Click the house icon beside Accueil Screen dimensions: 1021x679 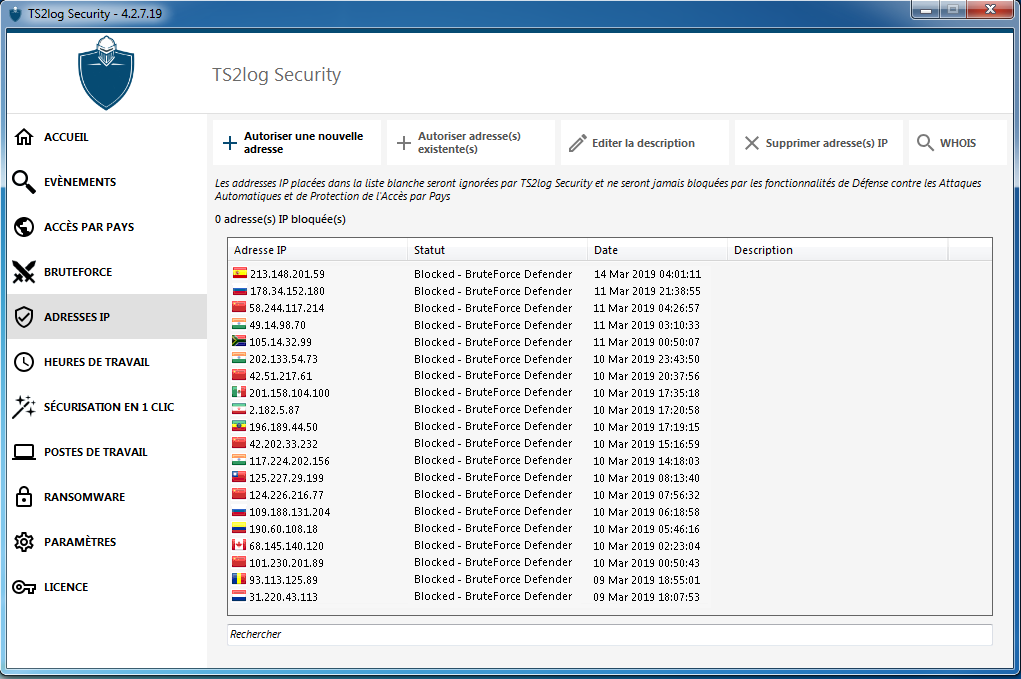[24, 137]
